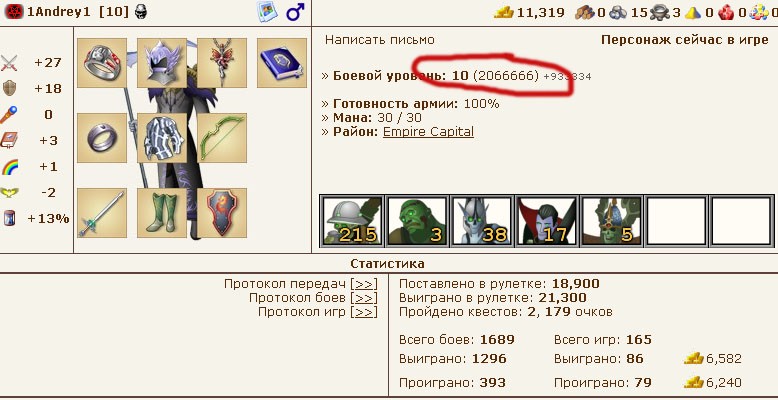Screen dimensions: 778x400
Task: Open the Empire Capital district link
Action: tap(428, 132)
